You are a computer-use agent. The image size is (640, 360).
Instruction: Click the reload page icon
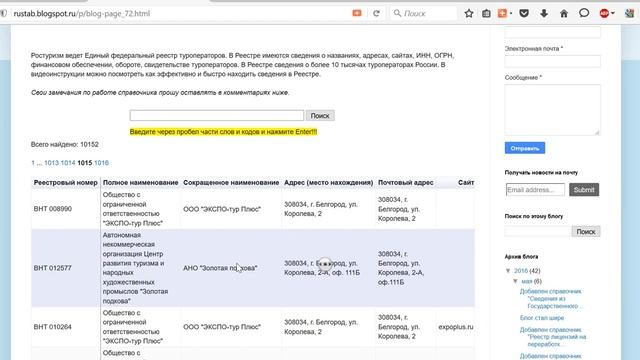coord(376,13)
